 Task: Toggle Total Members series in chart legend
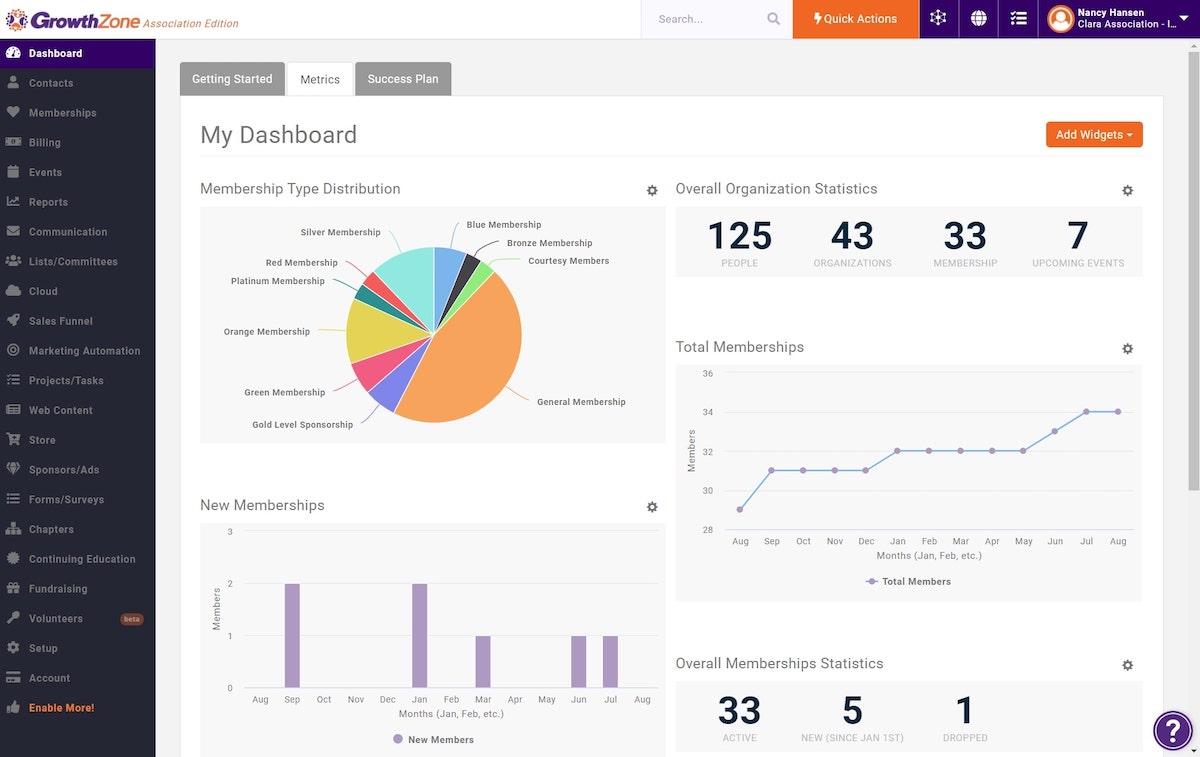pyautogui.click(x=909, y=581)
